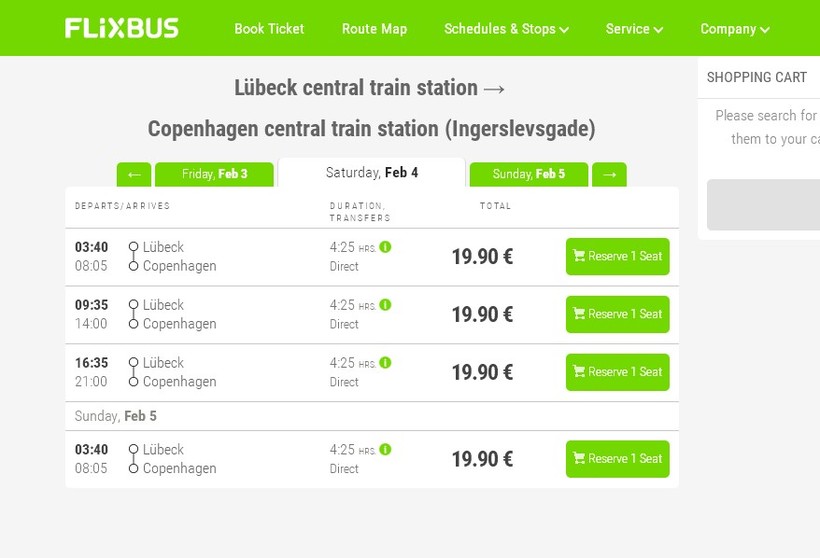Click the grey shopping cart button
Image resolution: width=820 pixels, height=558 pixels.
point(764,205)
